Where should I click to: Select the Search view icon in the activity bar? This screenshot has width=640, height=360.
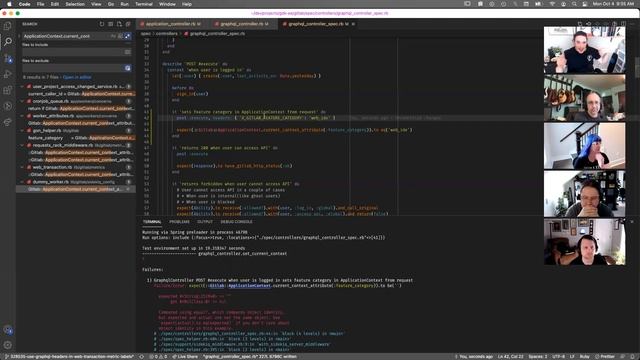(x=7, y=42)
